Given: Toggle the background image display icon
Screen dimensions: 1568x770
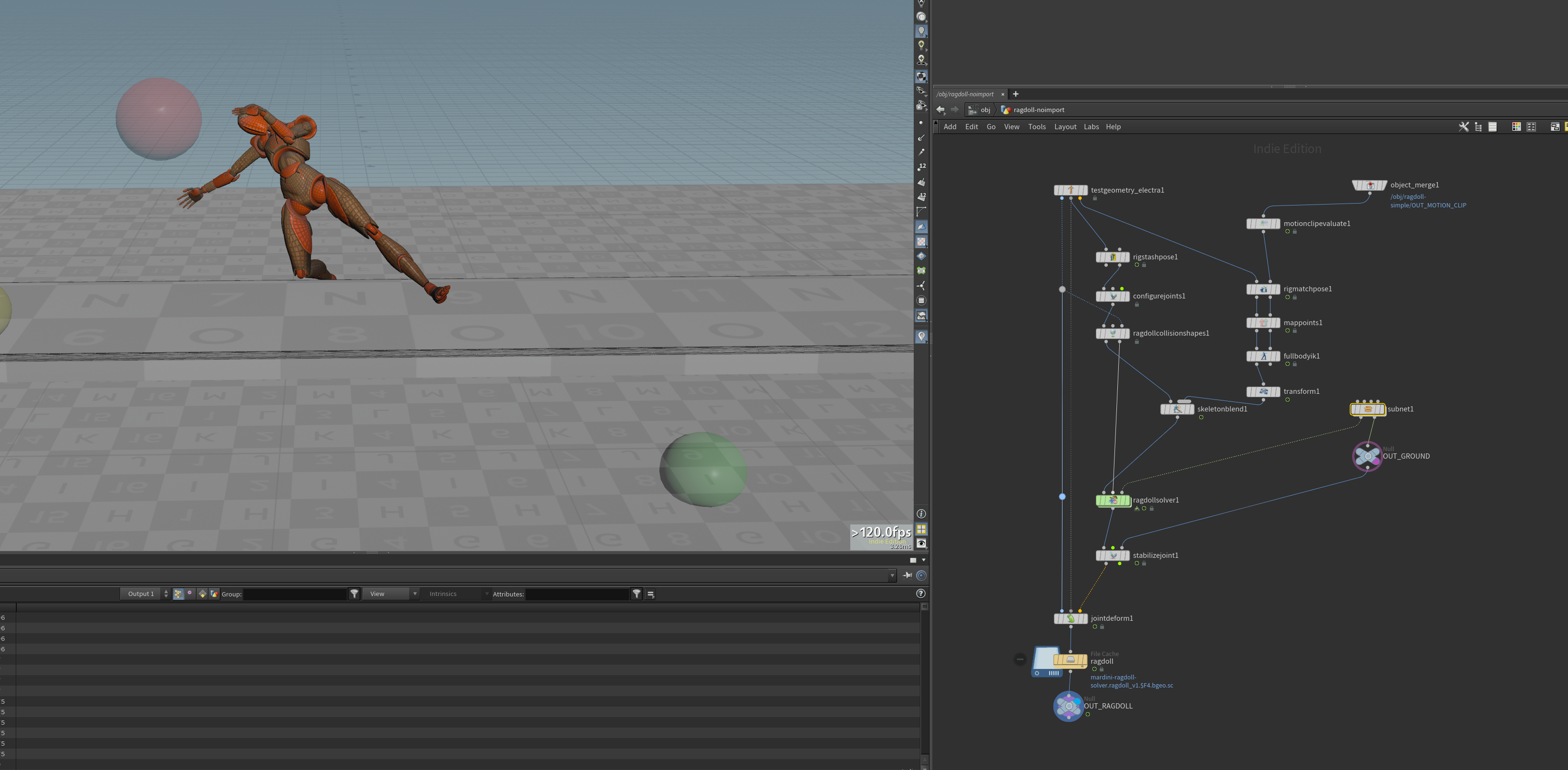Looking at the screenshot, I should click(921, 315).
